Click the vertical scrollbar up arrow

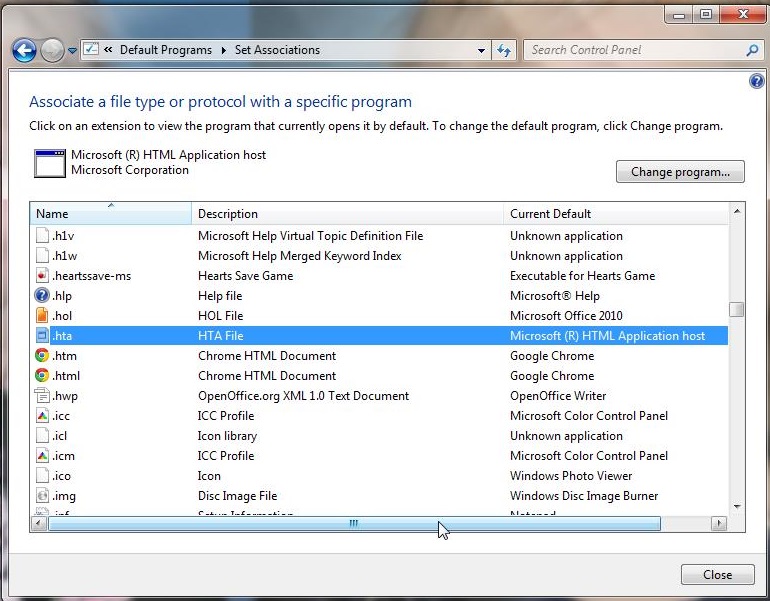click(737, 211)
